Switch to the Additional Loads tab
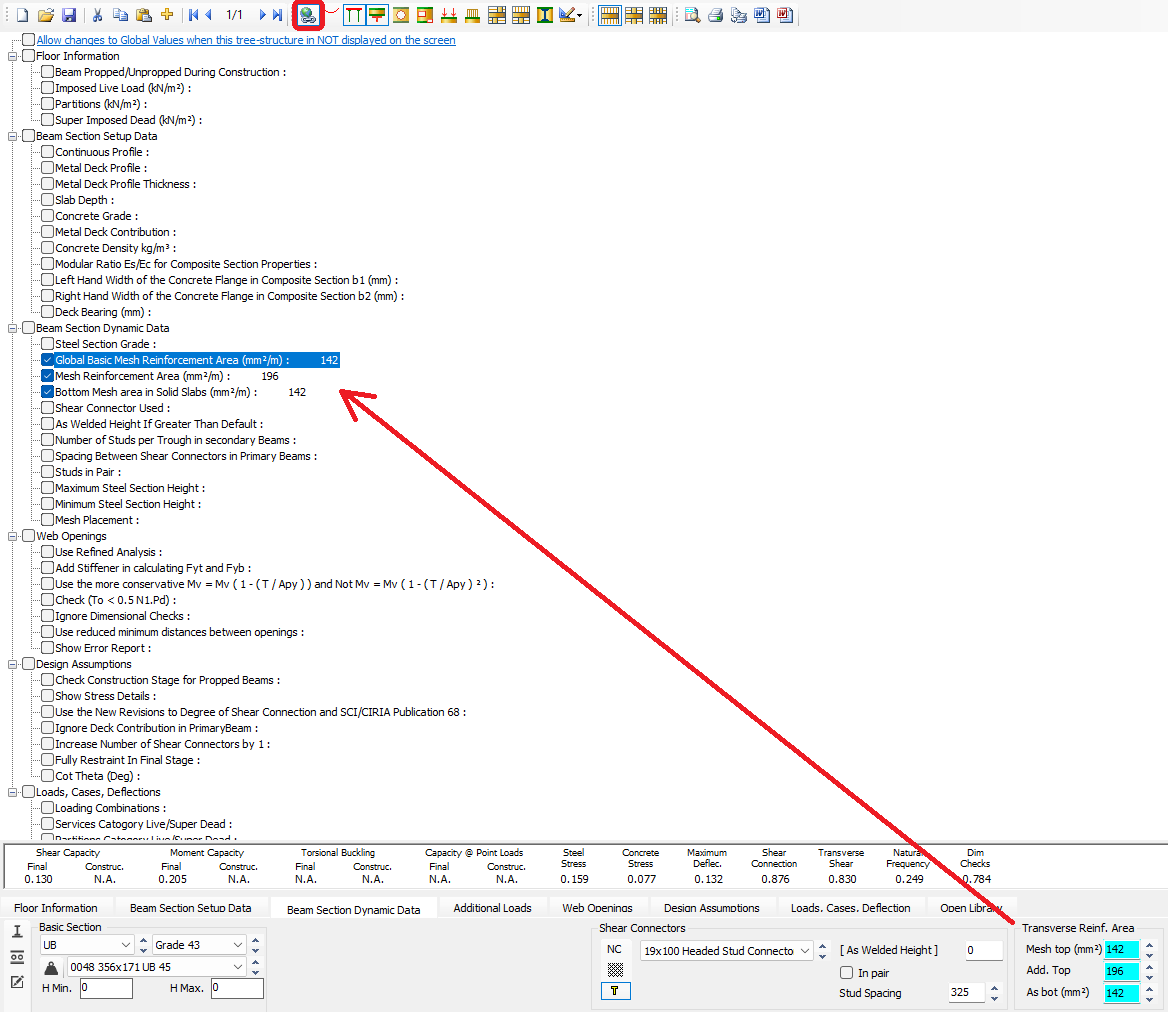This screenshot has width=1168, height=1012. pos(491,908)
